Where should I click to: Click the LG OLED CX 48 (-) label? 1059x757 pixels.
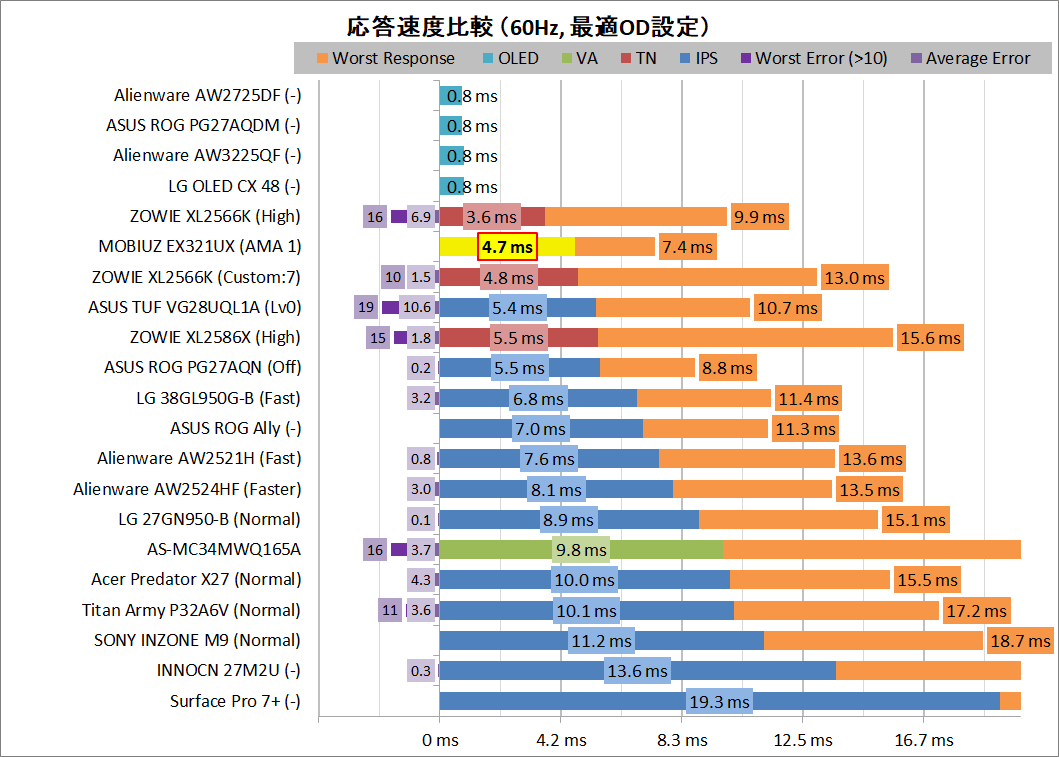point(234,186)
